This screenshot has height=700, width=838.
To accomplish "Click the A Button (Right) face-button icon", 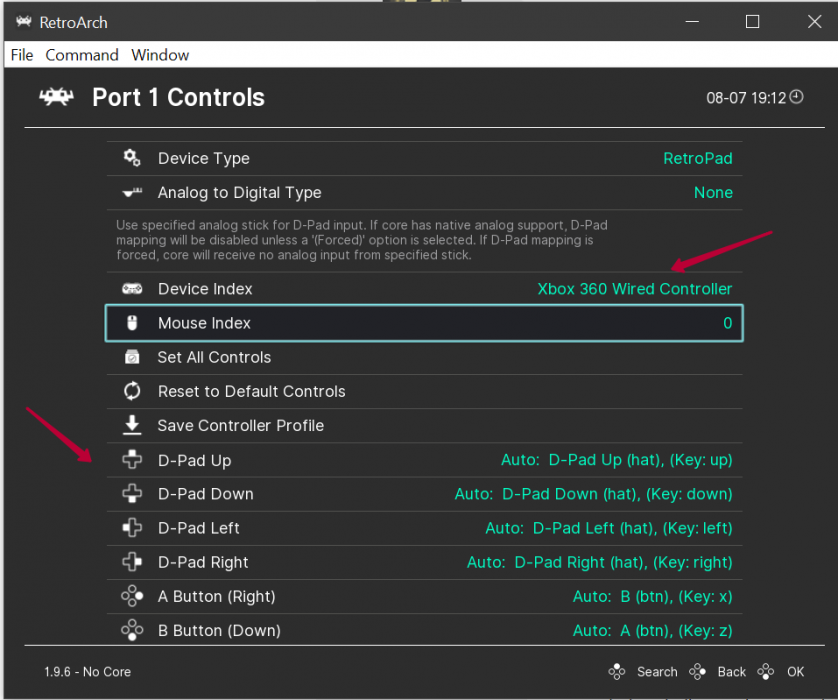I will tap(132, 596).
